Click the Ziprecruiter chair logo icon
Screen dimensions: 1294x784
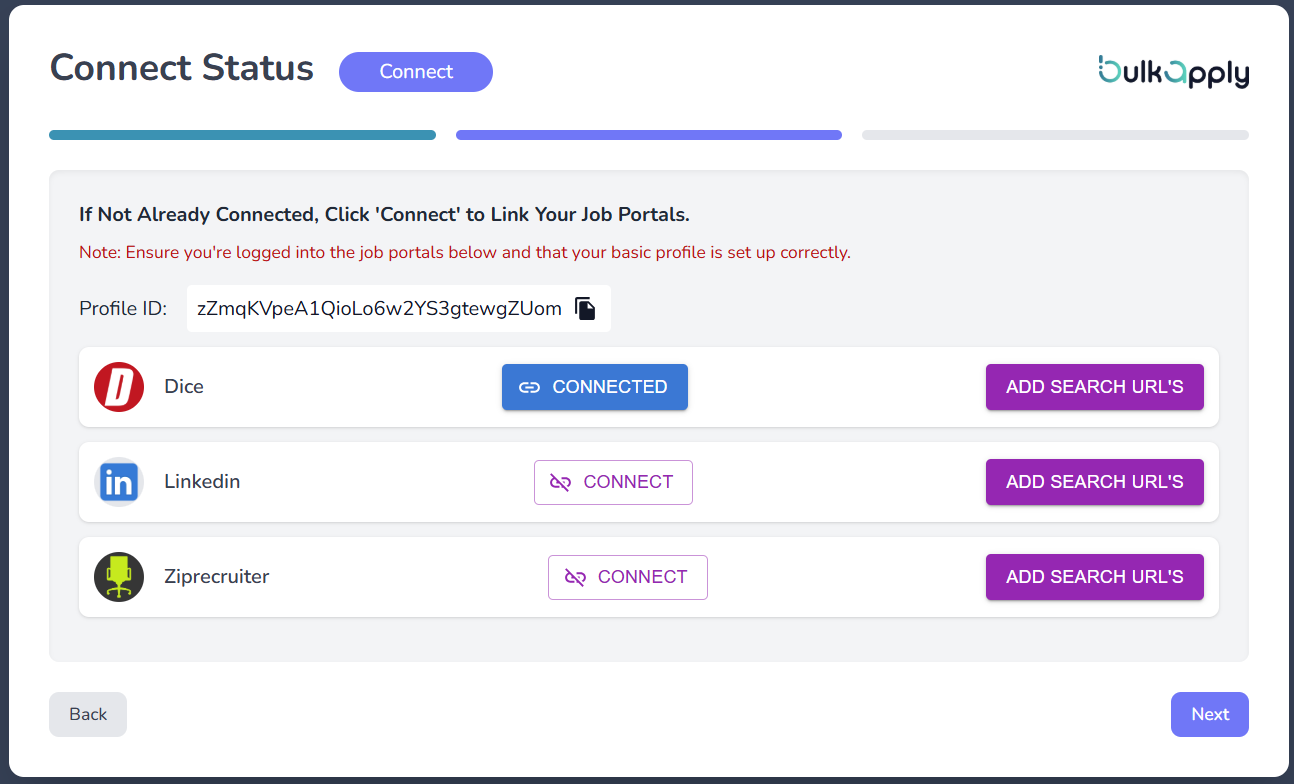coord(119,577)
